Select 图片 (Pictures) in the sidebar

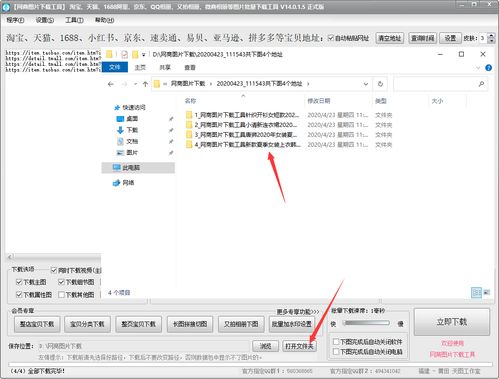pyautogui.click(x=132, y=153)
